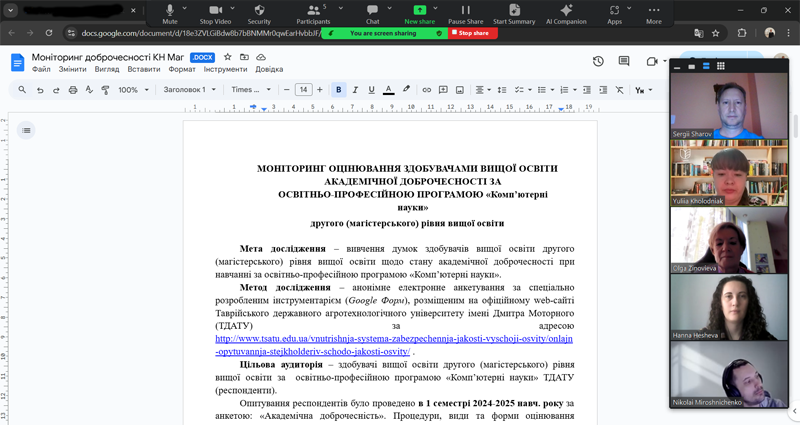Screen dimensions: 800x425
Task: Open the Zoom More menu
Action: click(654, 14)
